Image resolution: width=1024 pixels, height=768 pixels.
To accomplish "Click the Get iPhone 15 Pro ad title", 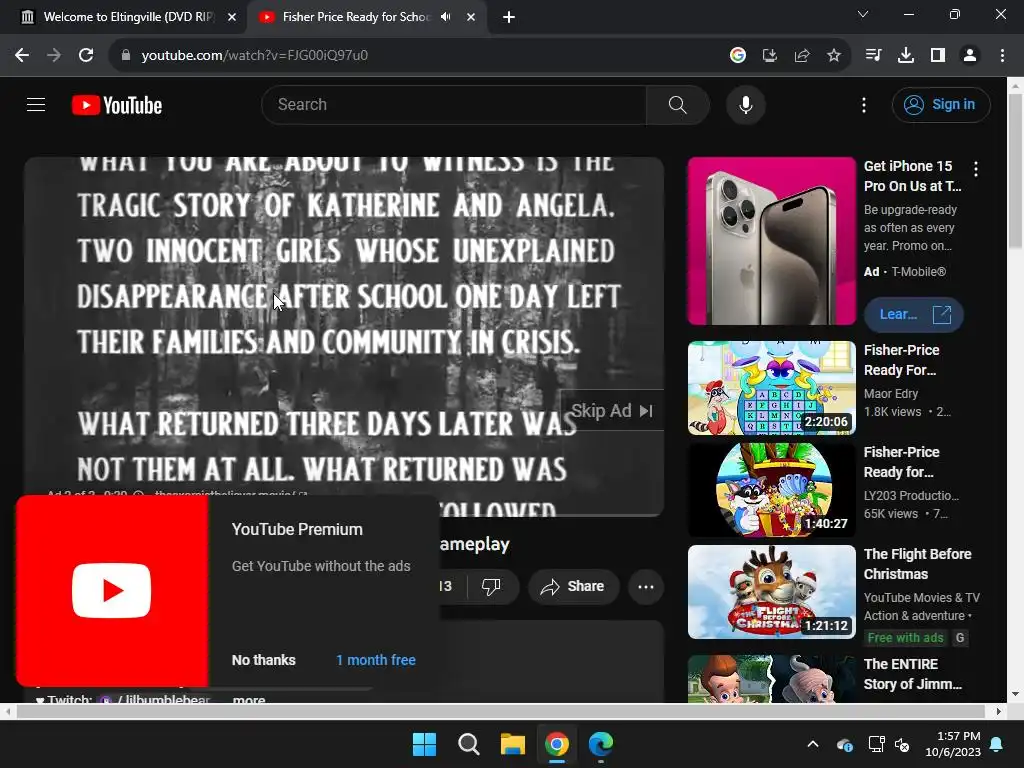I will [912, 176].
